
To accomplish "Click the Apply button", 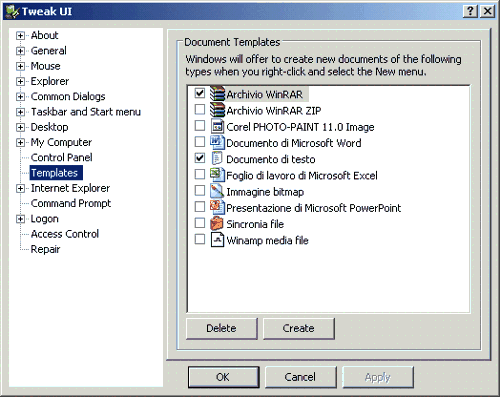I will (x=378, y=377).
